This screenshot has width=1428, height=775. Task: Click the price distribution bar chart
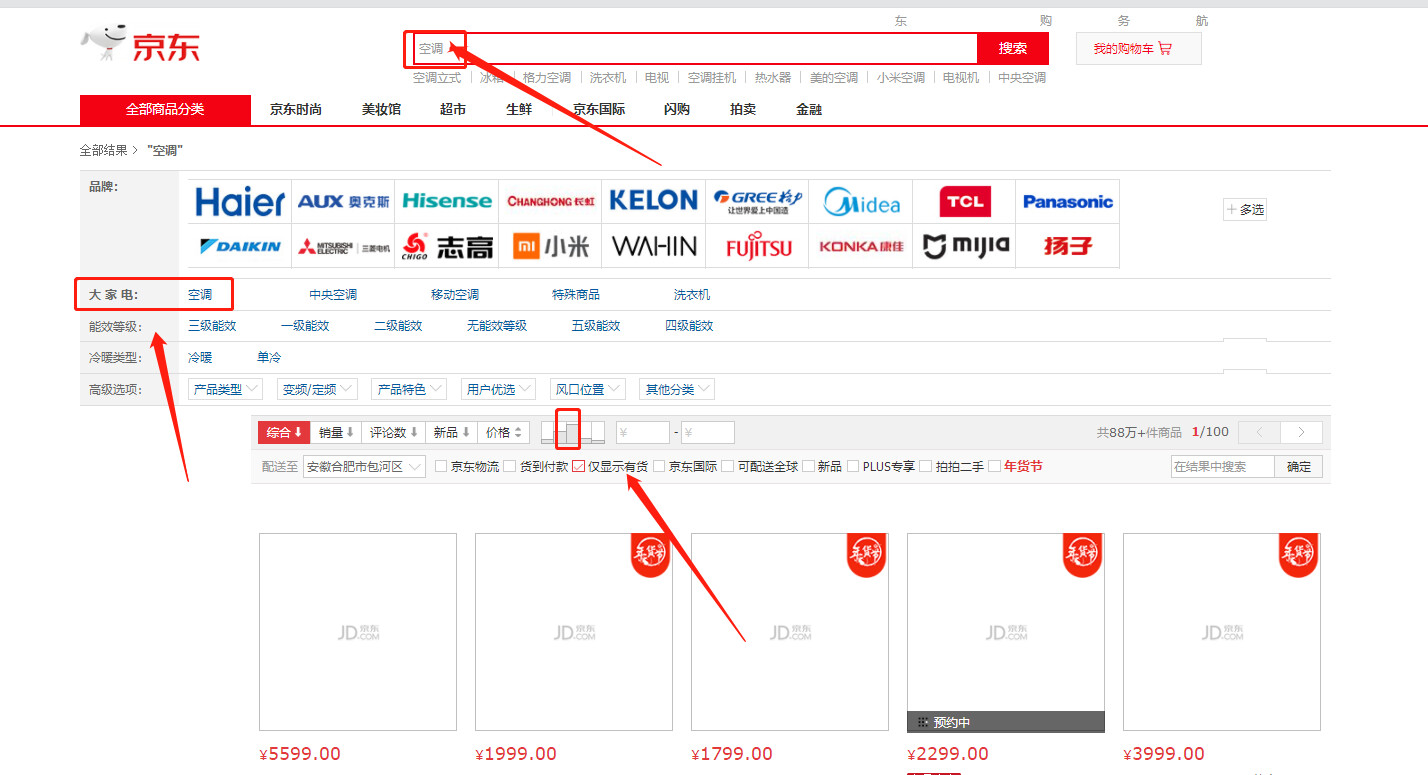pyautogui.click(x=573, y=432)
